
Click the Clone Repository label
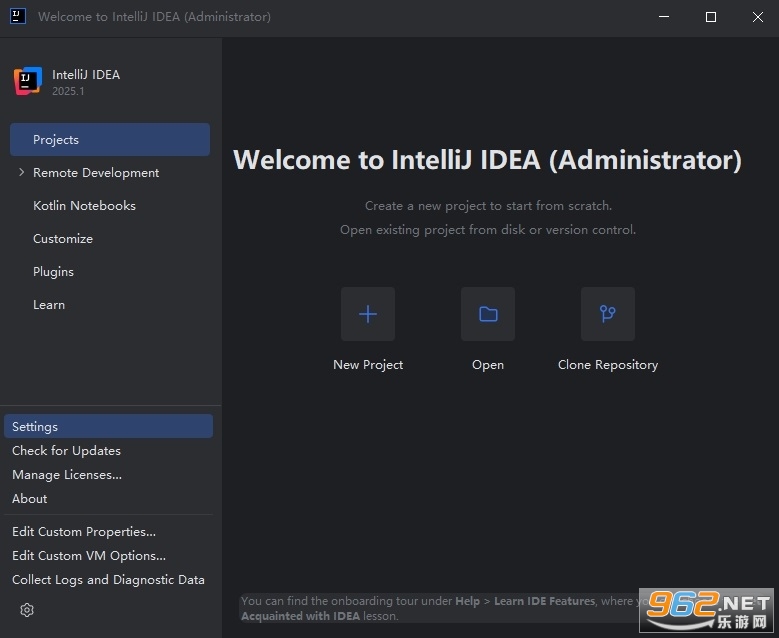pyautogui.click(x=608, y=365)
